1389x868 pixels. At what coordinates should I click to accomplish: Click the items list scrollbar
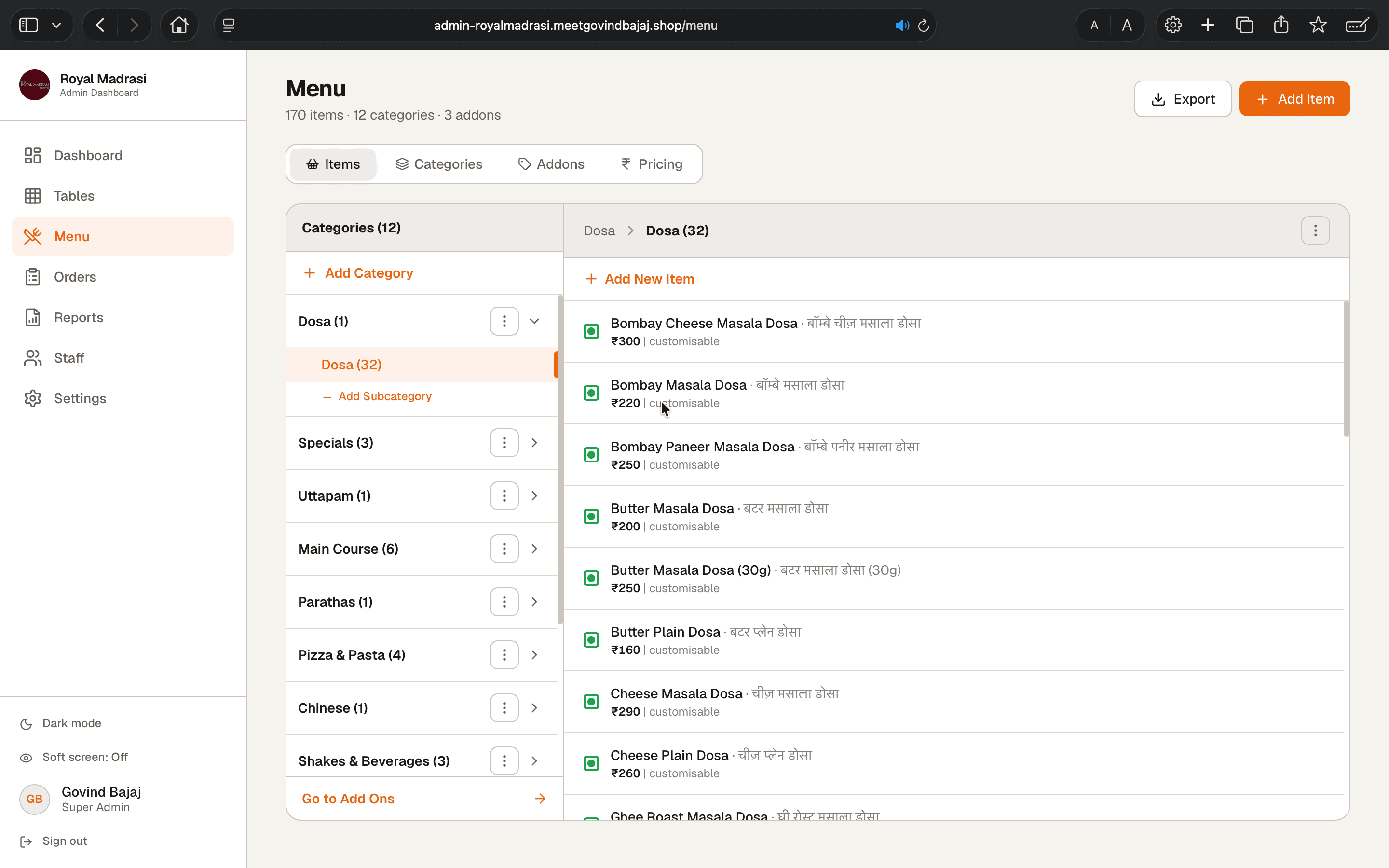pyautogui.click(x=1346, y=368)
